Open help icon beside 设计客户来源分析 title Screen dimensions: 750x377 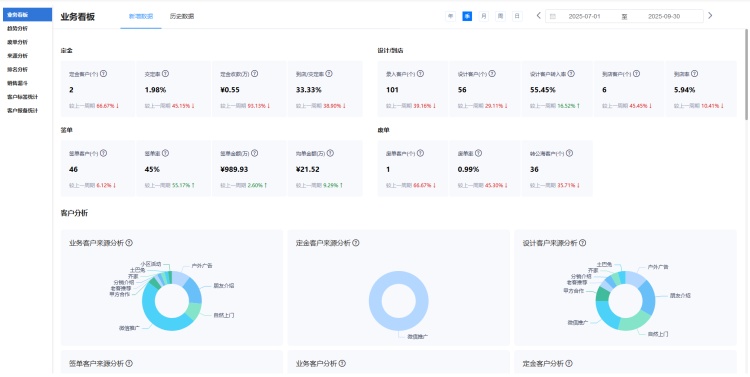click(583, 243)
